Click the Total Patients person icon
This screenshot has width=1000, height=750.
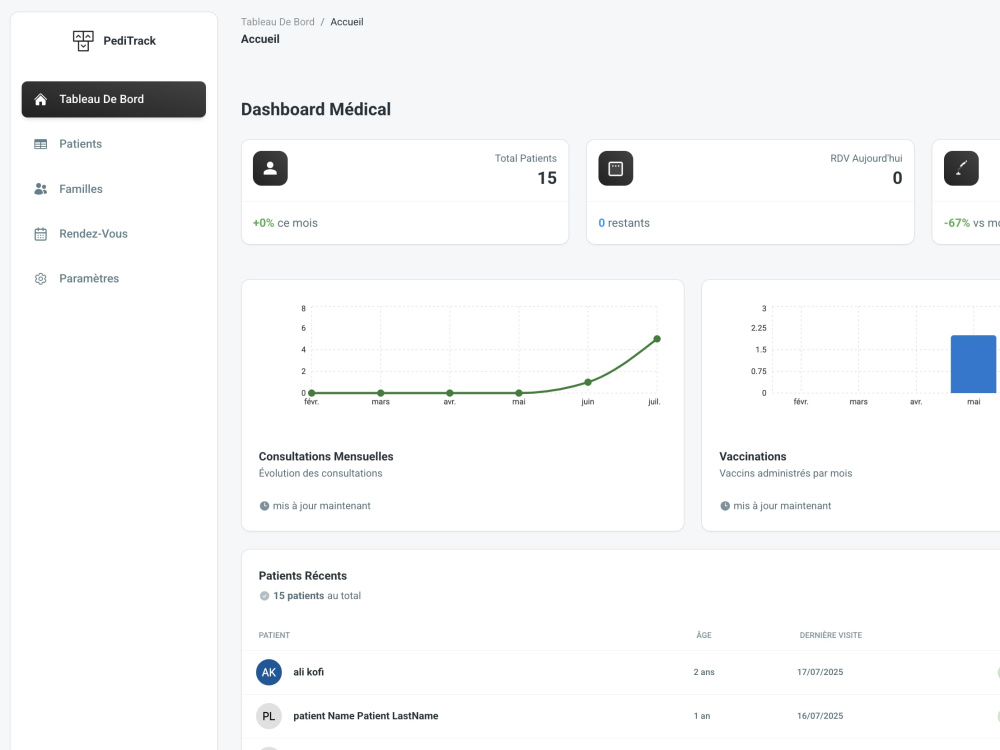pyautogui.click(x=270, y=168)
